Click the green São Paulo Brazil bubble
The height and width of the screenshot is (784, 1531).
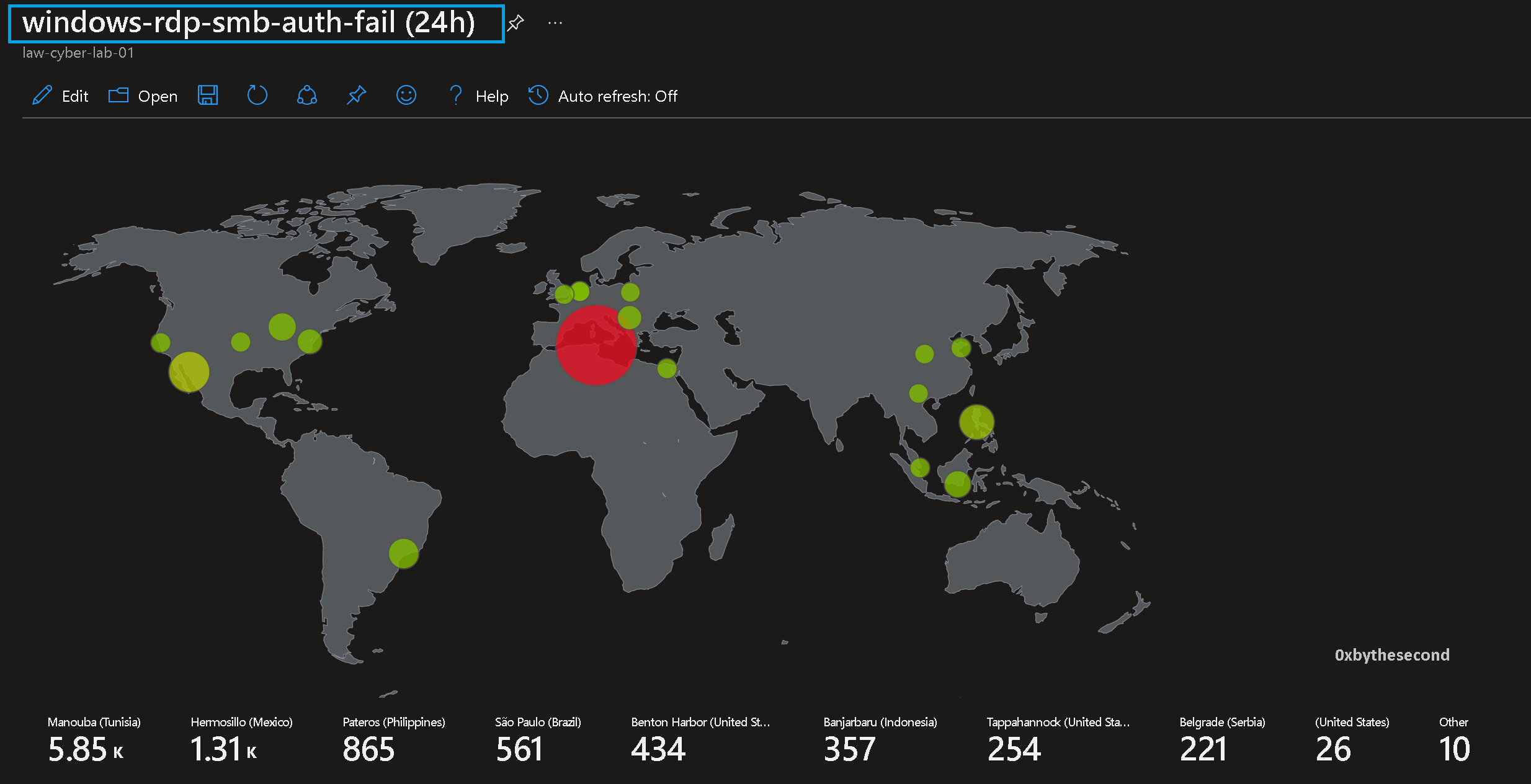404,553
